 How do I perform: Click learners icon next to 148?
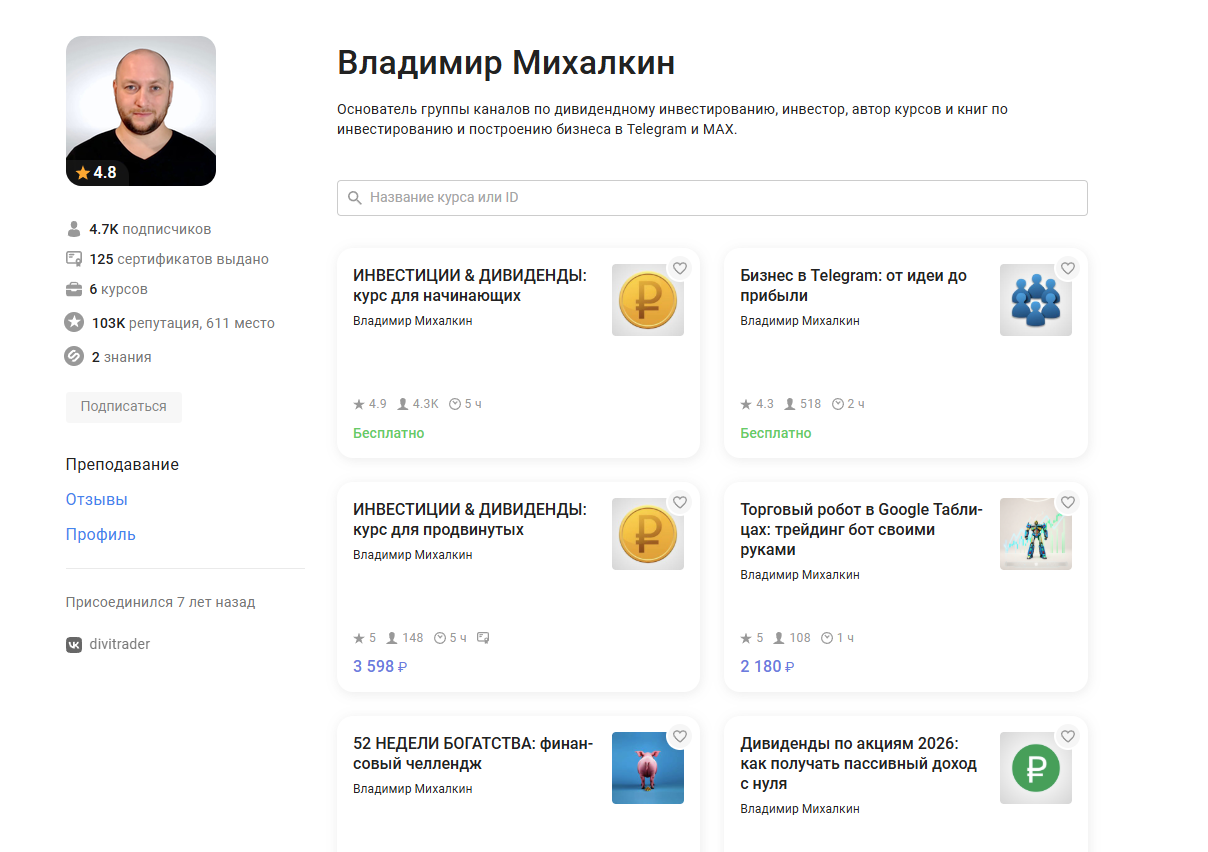[392, 638]
